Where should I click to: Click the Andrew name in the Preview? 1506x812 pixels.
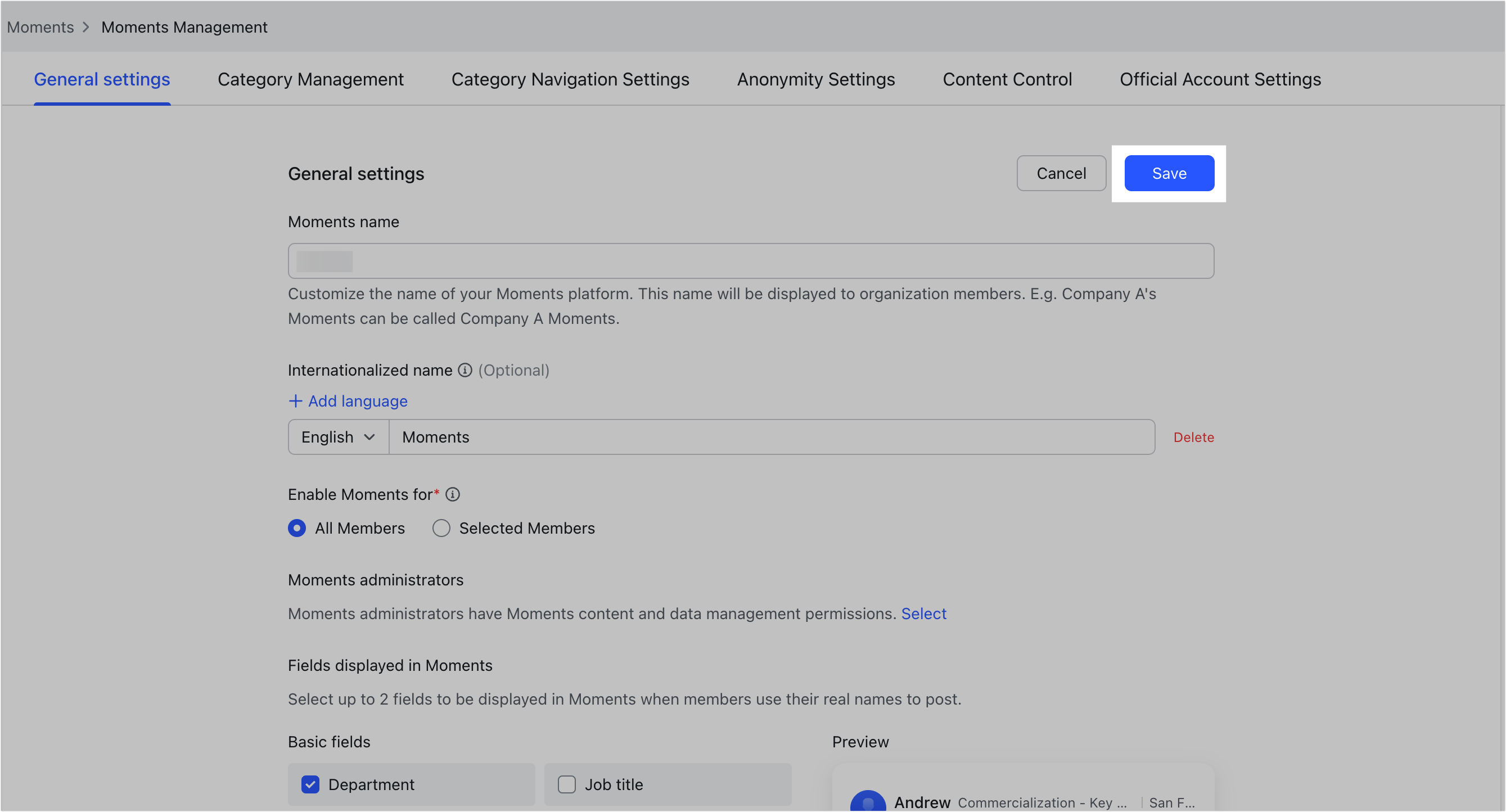tap(922, 802)
